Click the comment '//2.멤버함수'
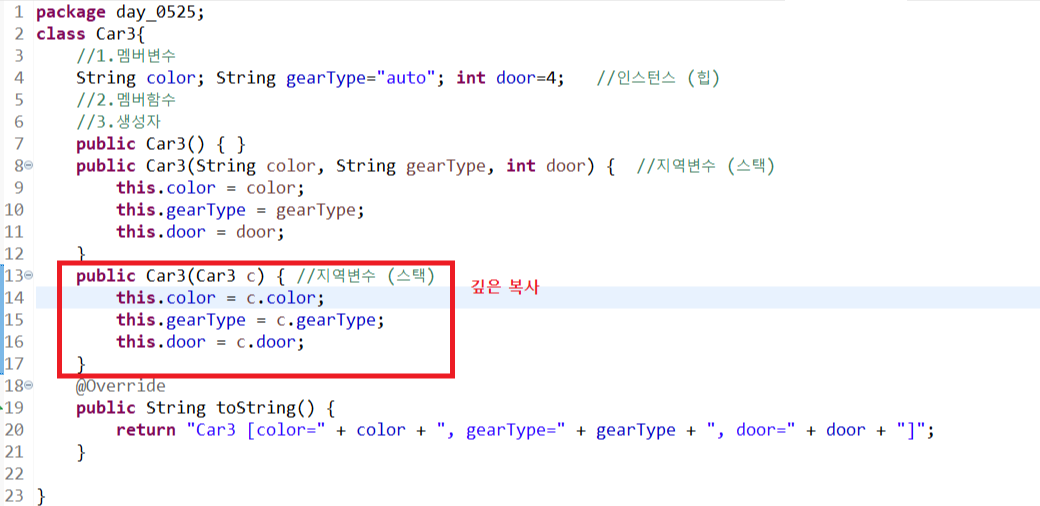Screen dimensions: 1040x506 [125, 100]
